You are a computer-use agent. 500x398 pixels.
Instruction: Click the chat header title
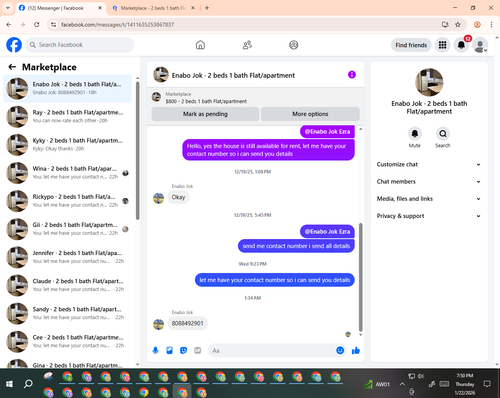tap(233, 75)
